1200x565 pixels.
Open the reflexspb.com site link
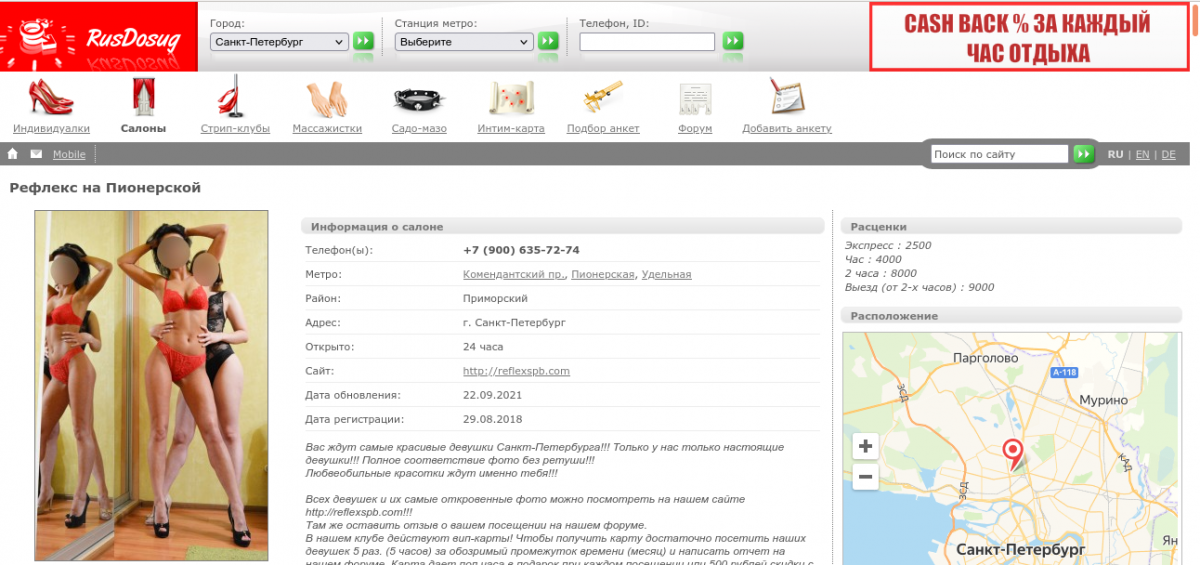coord(516,371)
